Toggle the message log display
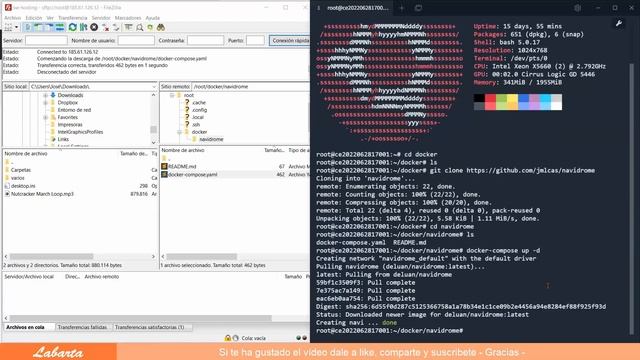Screen dimensions: 640x360 click(x=27, y=27)
